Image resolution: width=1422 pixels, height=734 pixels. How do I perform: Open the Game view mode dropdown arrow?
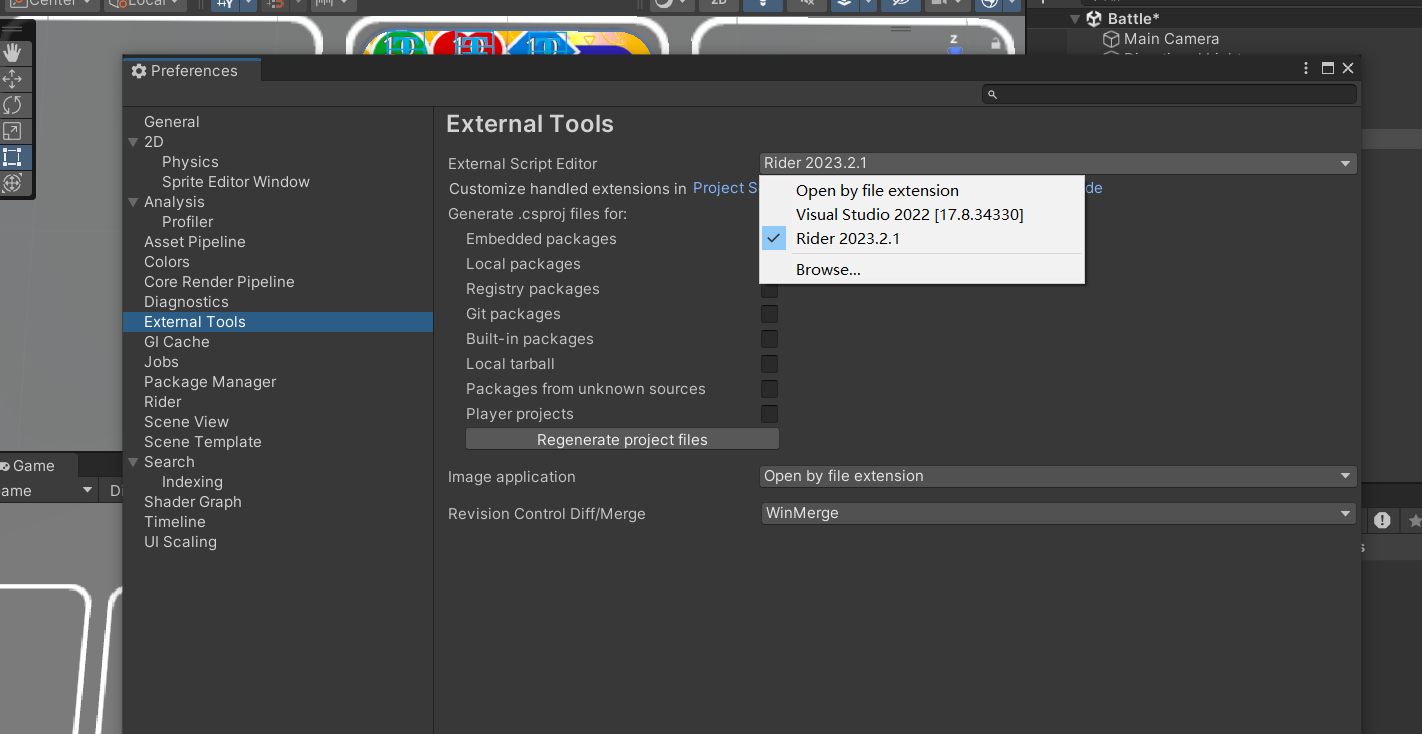click(87, 490)
